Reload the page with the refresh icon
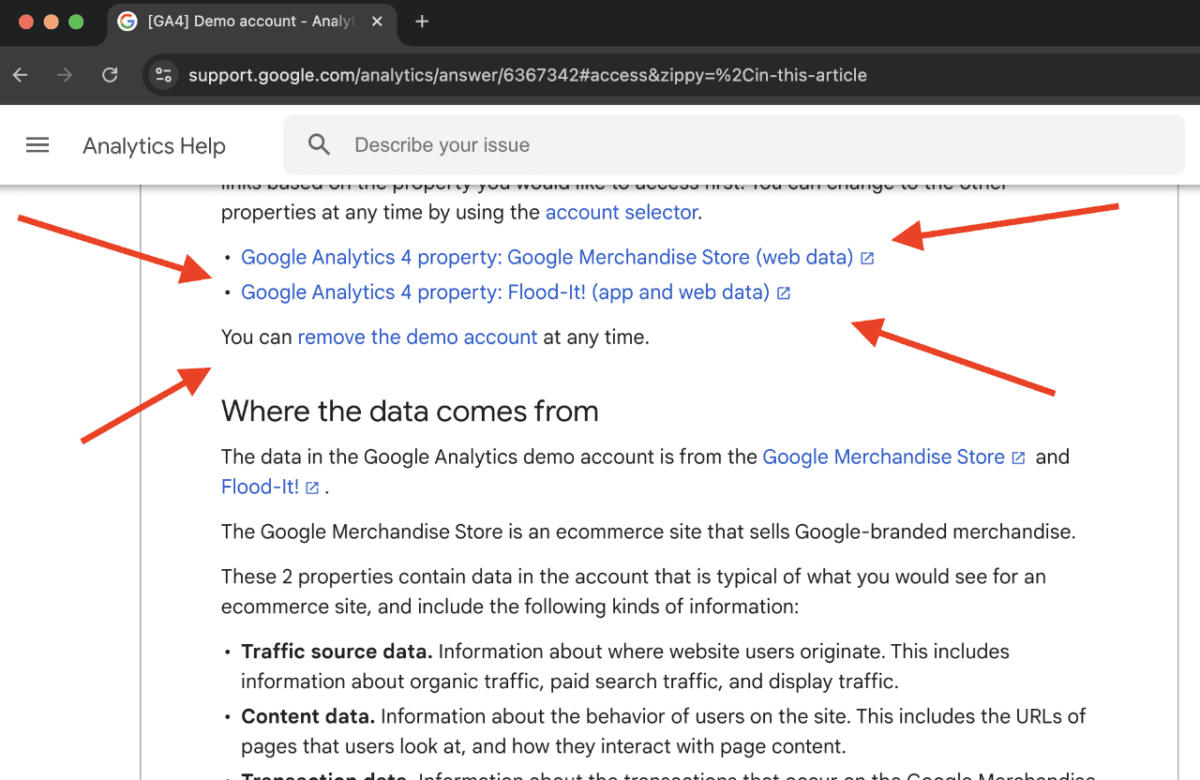 pyautogui.click(x=110, y=75)
